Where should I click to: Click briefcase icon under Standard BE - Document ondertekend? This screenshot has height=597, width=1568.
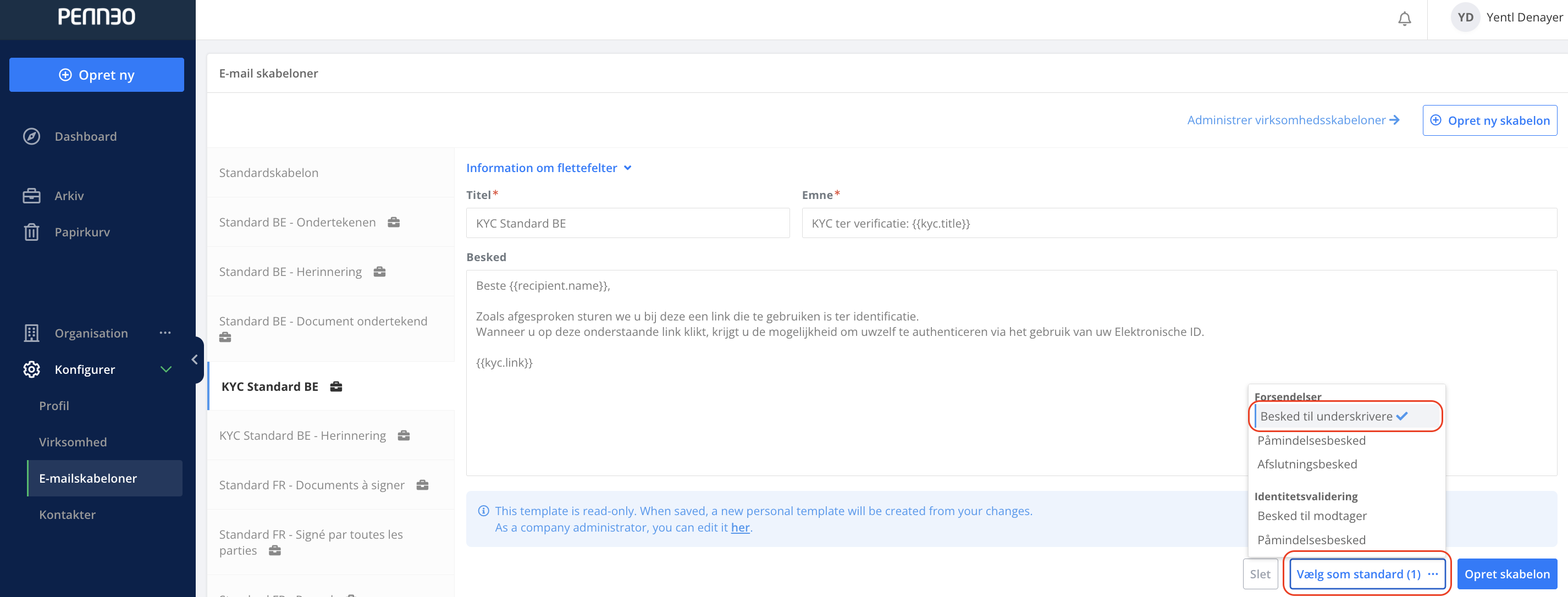(225, 337)
